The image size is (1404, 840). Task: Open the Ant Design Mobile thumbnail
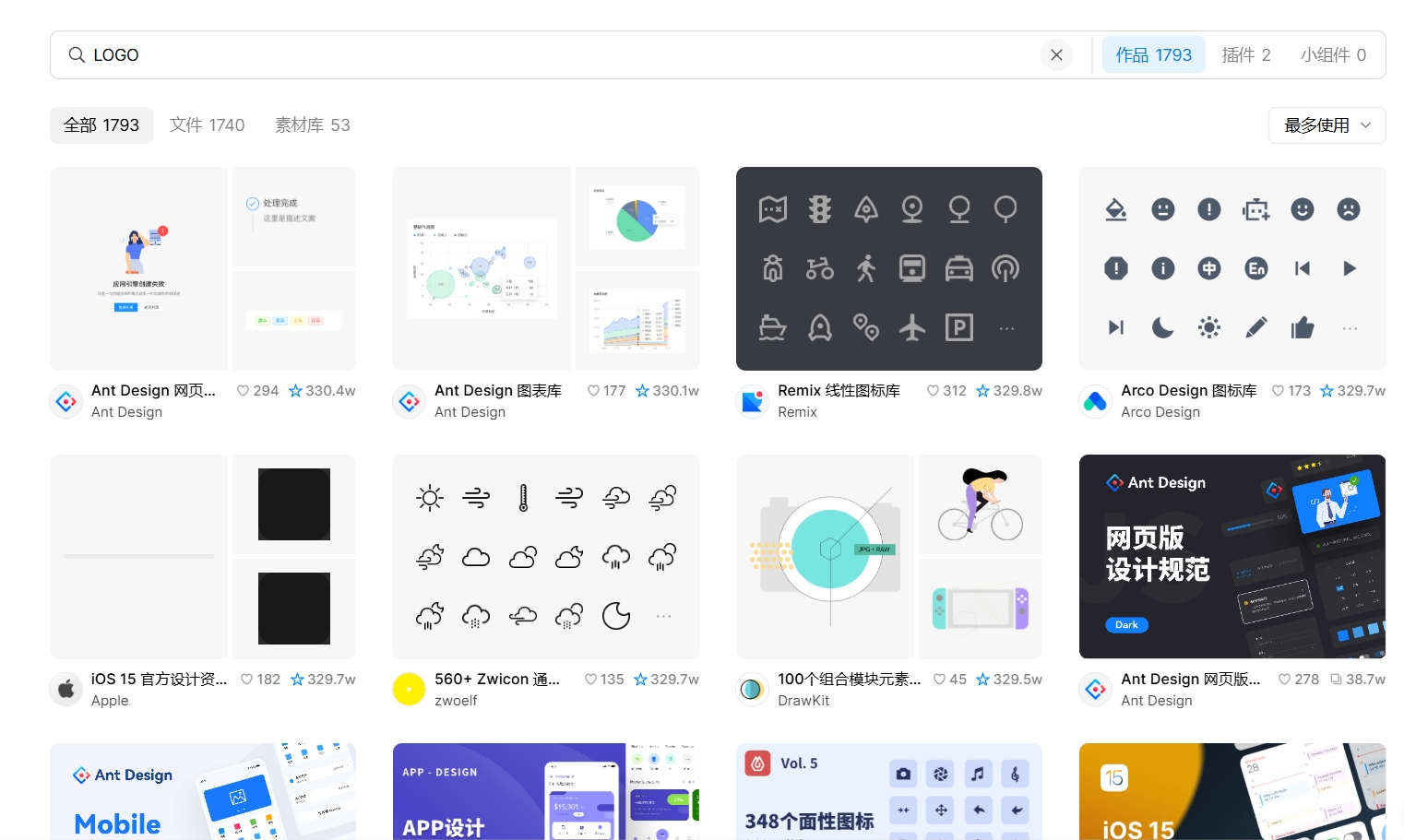tap(203, 791)
